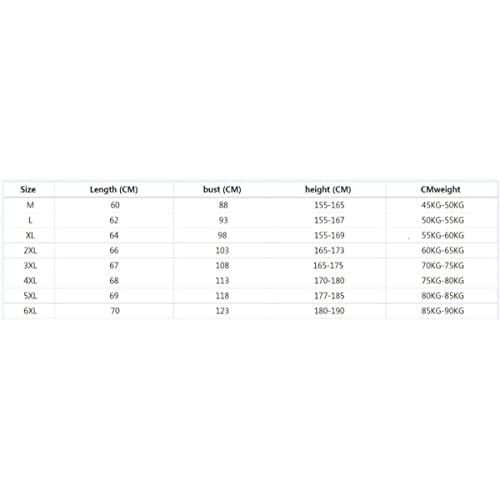Select the 4XL size row label

pos(30,280)
